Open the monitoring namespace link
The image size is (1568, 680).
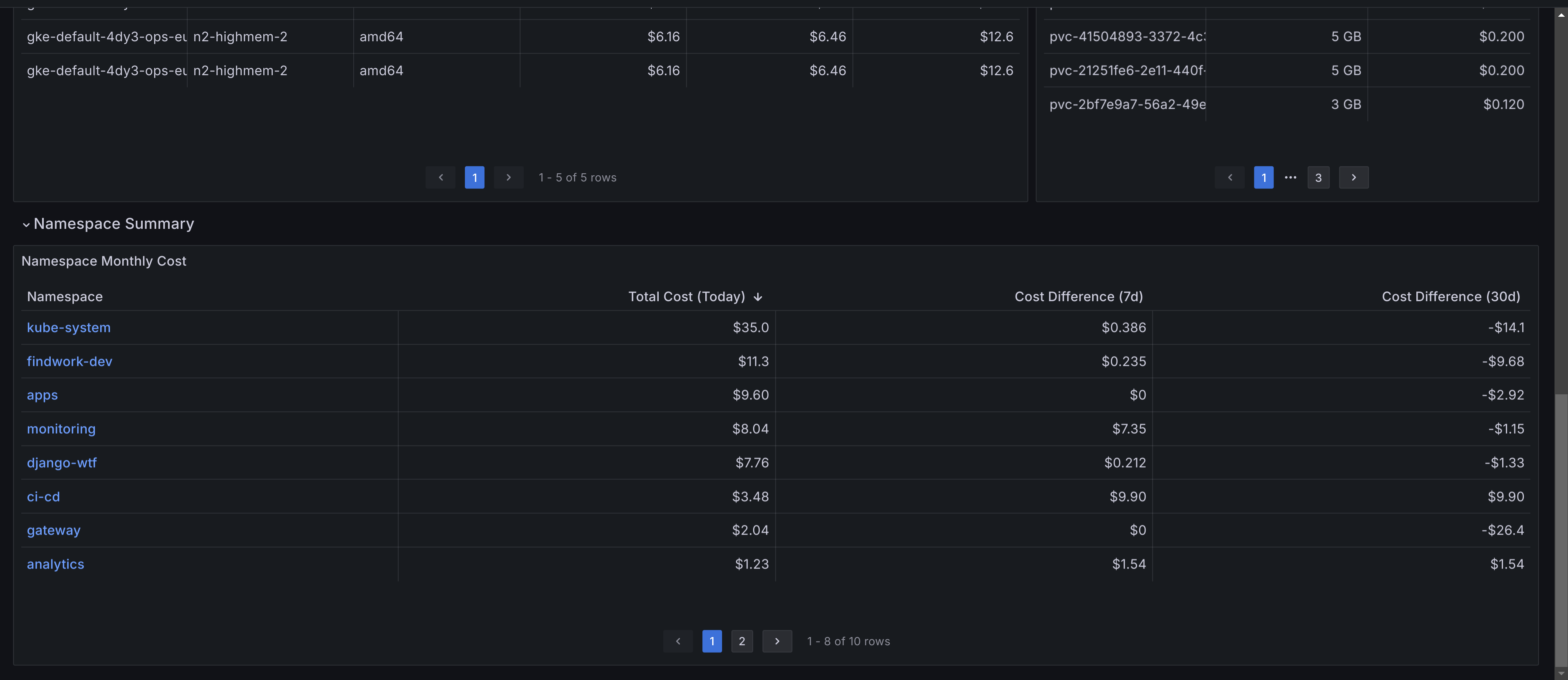coord(61,429)
